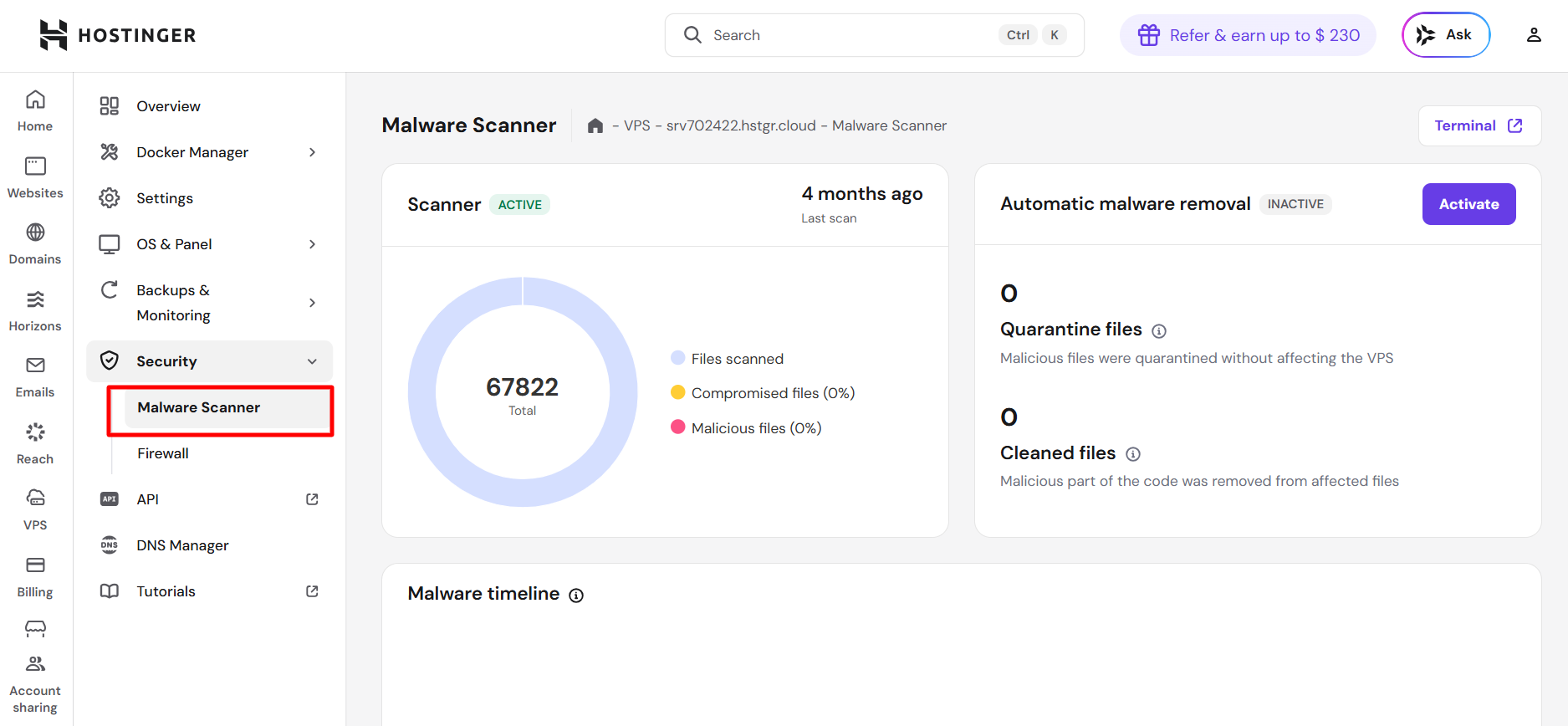Viewport: 1568px width, 726px height.
Task: Click info icon next to Cleaned files
Action: click(1133, 454)
